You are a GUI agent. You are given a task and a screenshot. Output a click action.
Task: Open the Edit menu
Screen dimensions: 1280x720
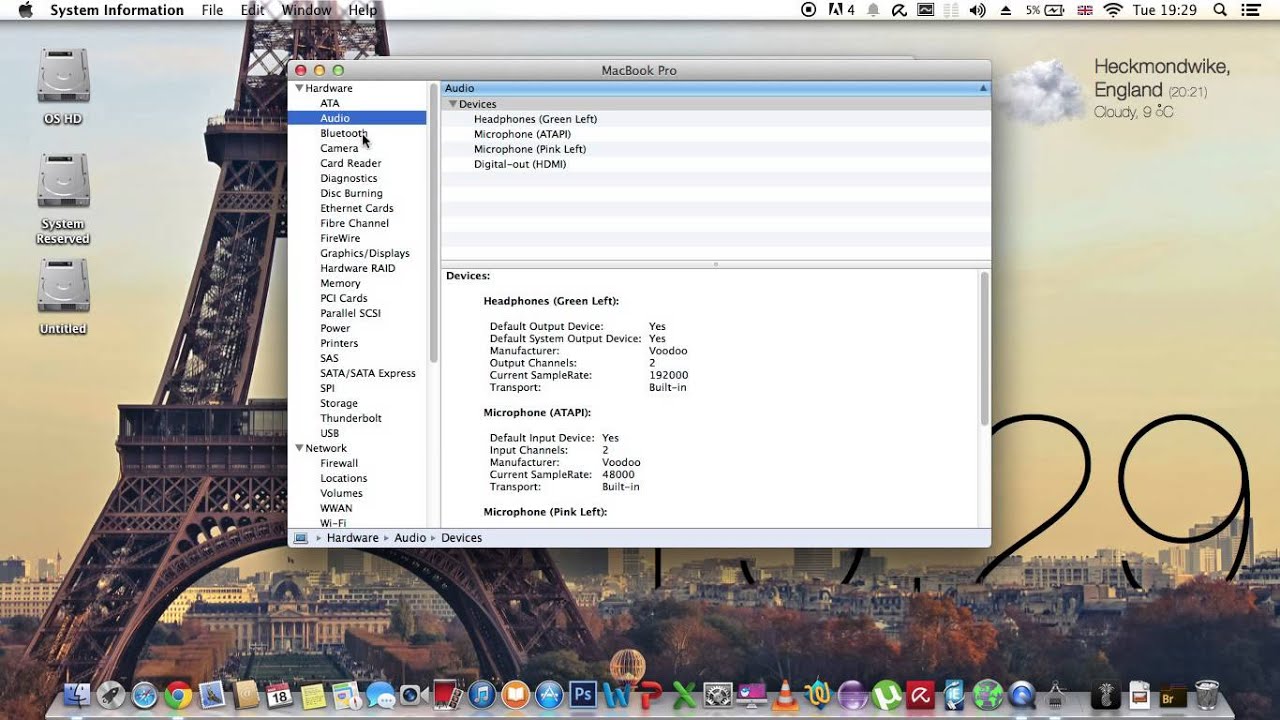click(252, 10)
